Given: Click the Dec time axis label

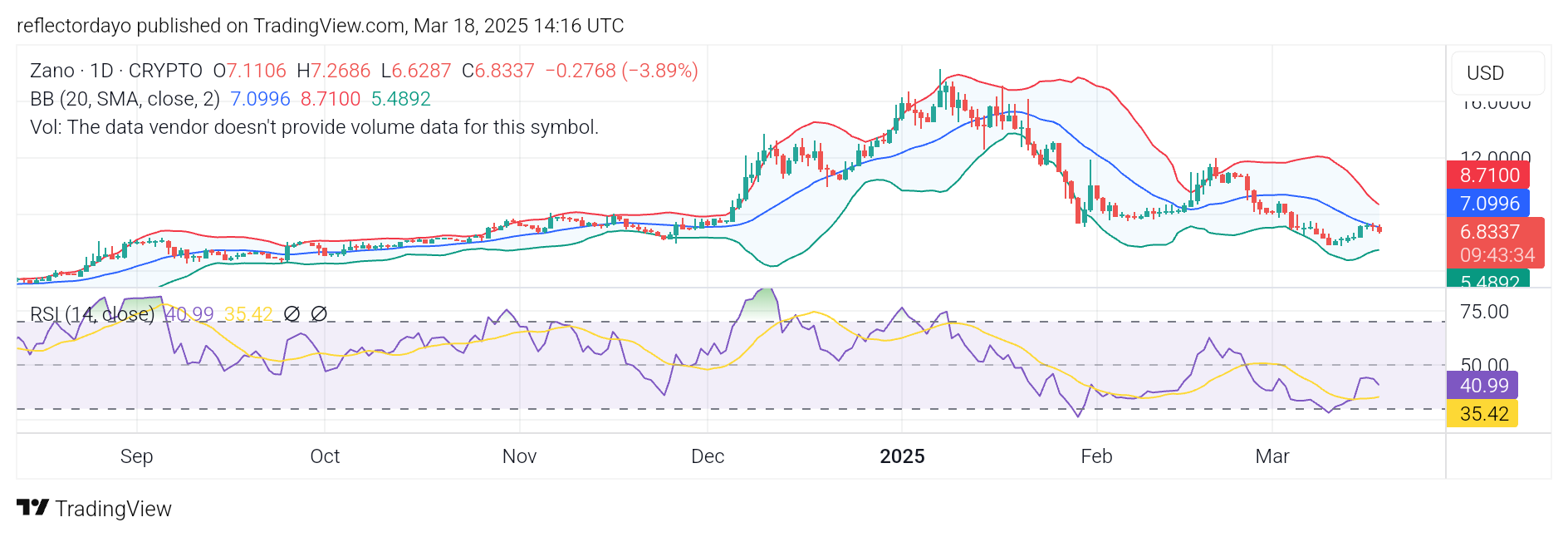Looking at the screenshot, I should coord(708,456).
